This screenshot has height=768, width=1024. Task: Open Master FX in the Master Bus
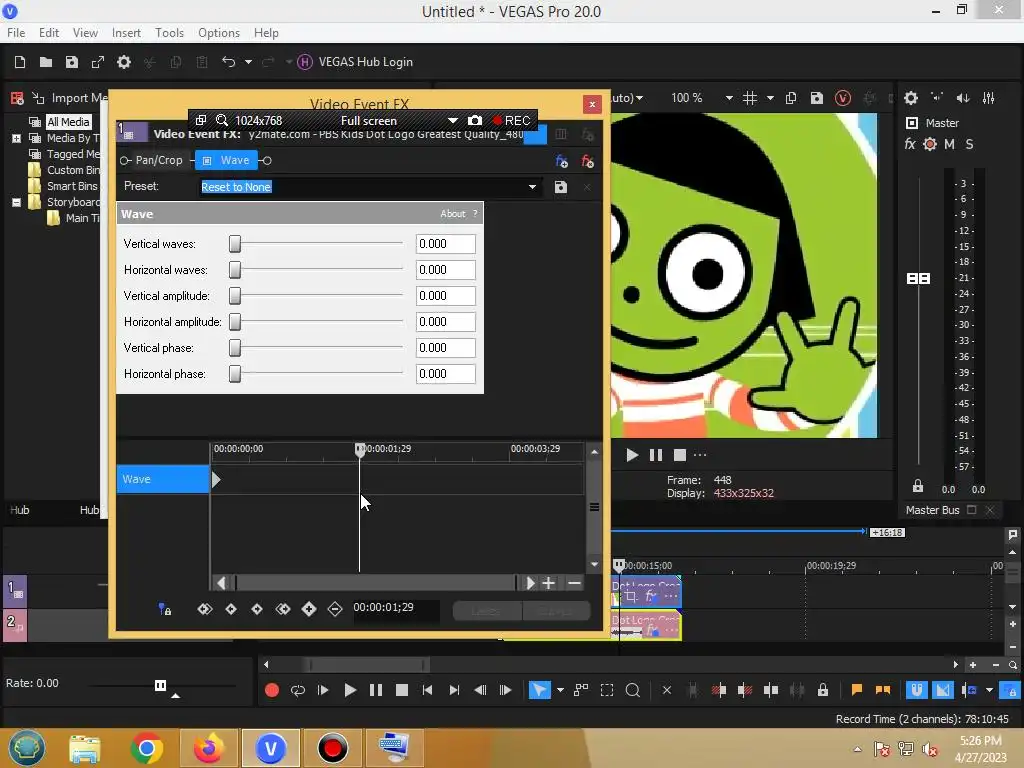pos(910,144)
